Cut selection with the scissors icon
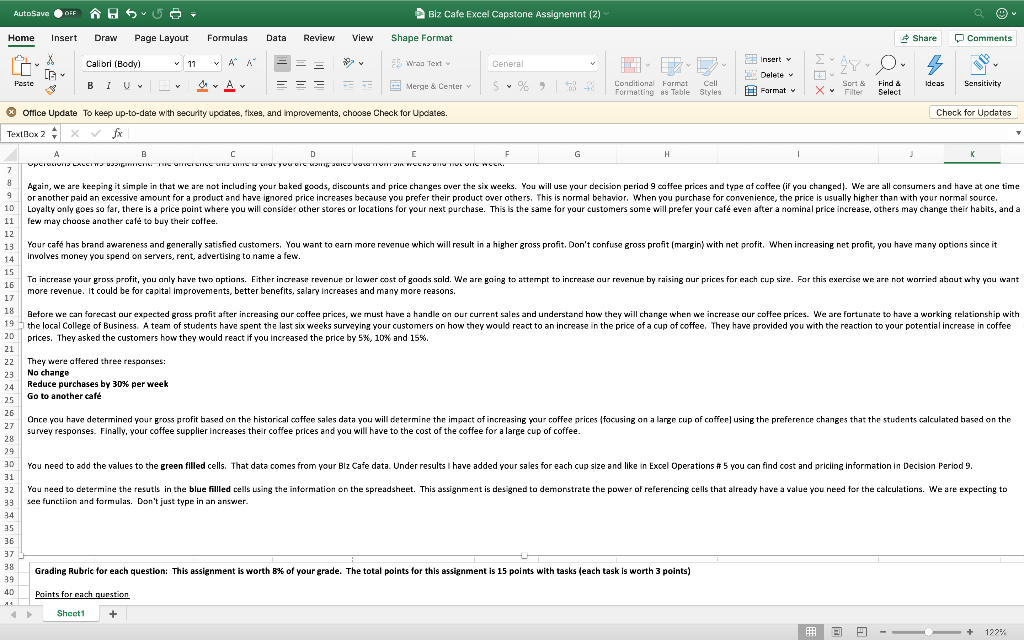 coord(50,60)
